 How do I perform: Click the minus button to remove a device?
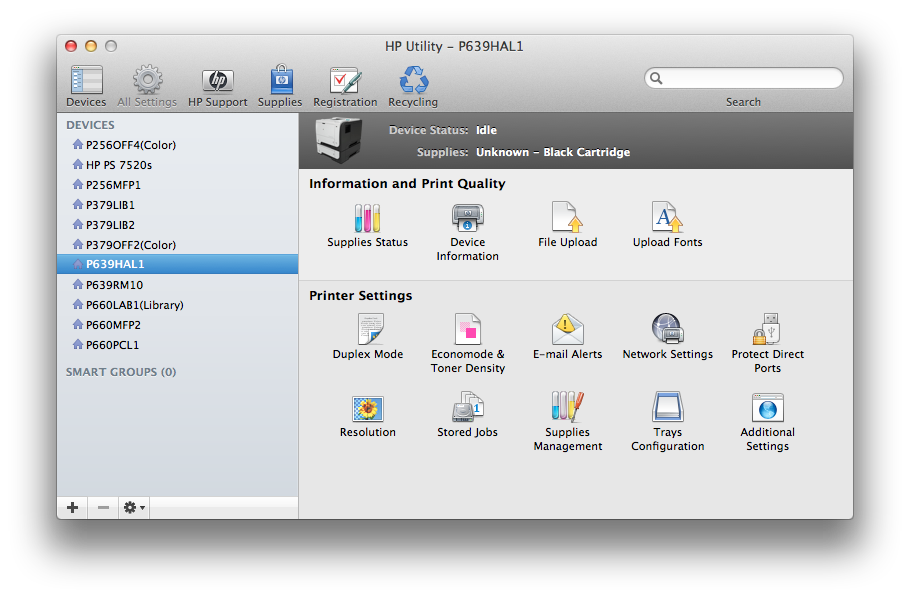[103, 508]
